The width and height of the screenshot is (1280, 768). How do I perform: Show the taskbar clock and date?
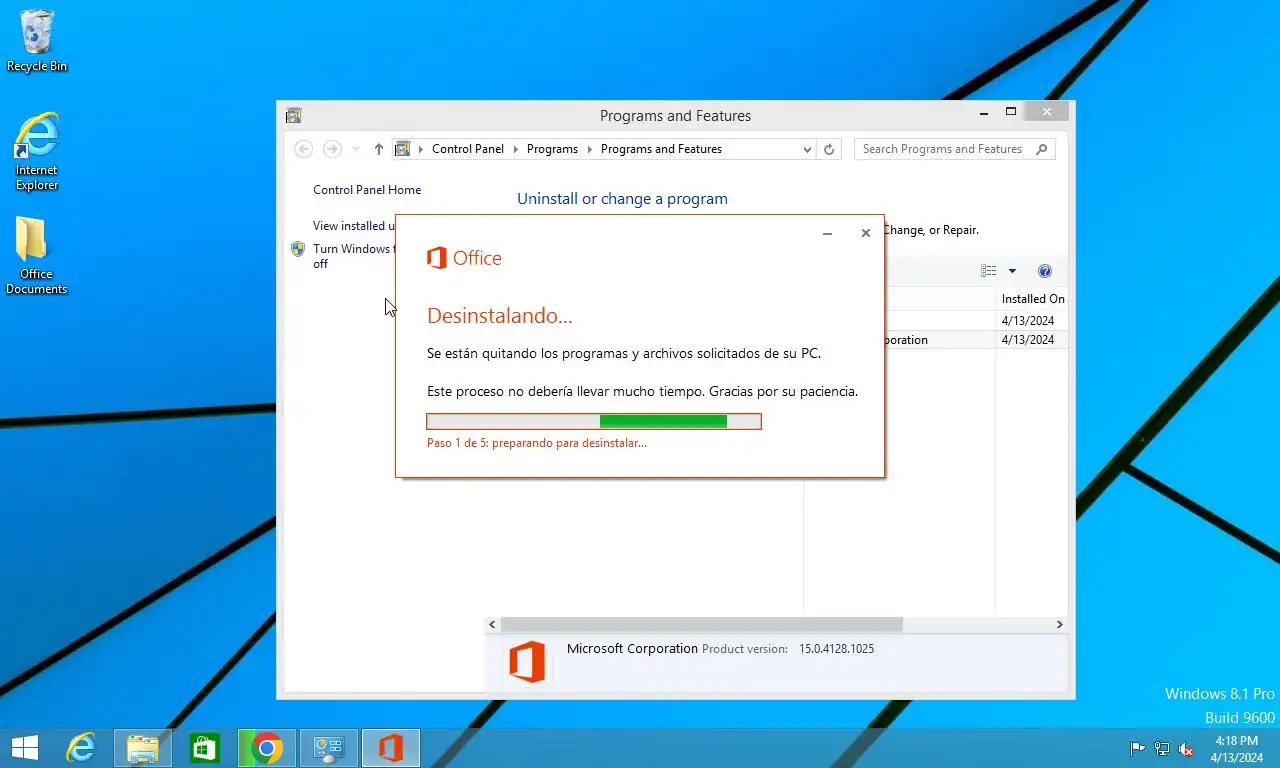[x=1236, y=749]
